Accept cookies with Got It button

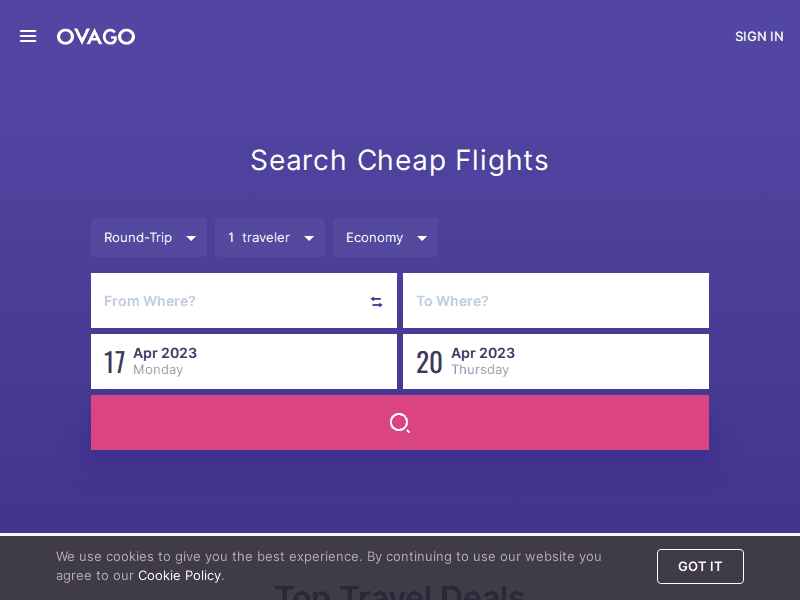pyautogui.click(x=700, y=566)
